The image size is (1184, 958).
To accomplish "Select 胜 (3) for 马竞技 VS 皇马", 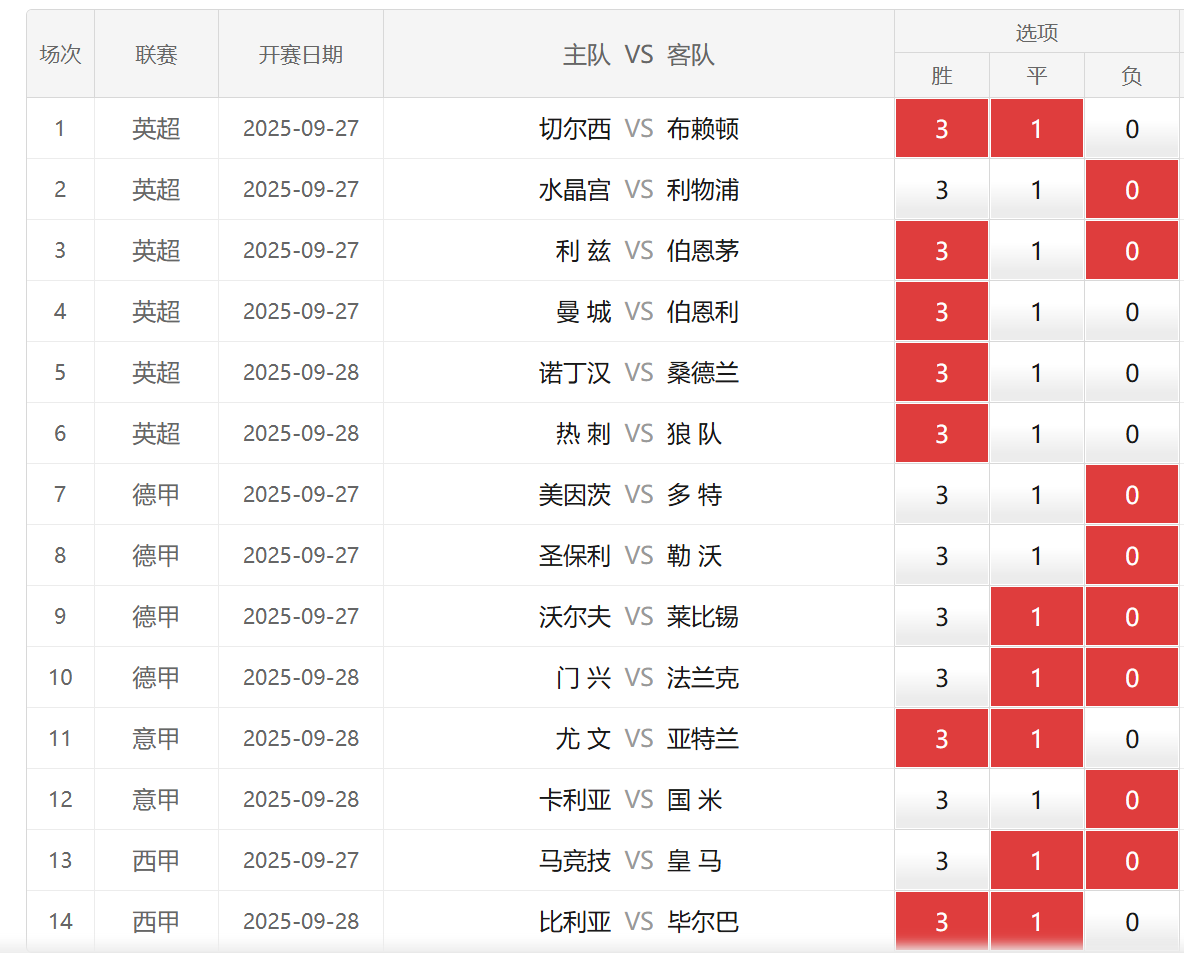I will click(941, 861).
